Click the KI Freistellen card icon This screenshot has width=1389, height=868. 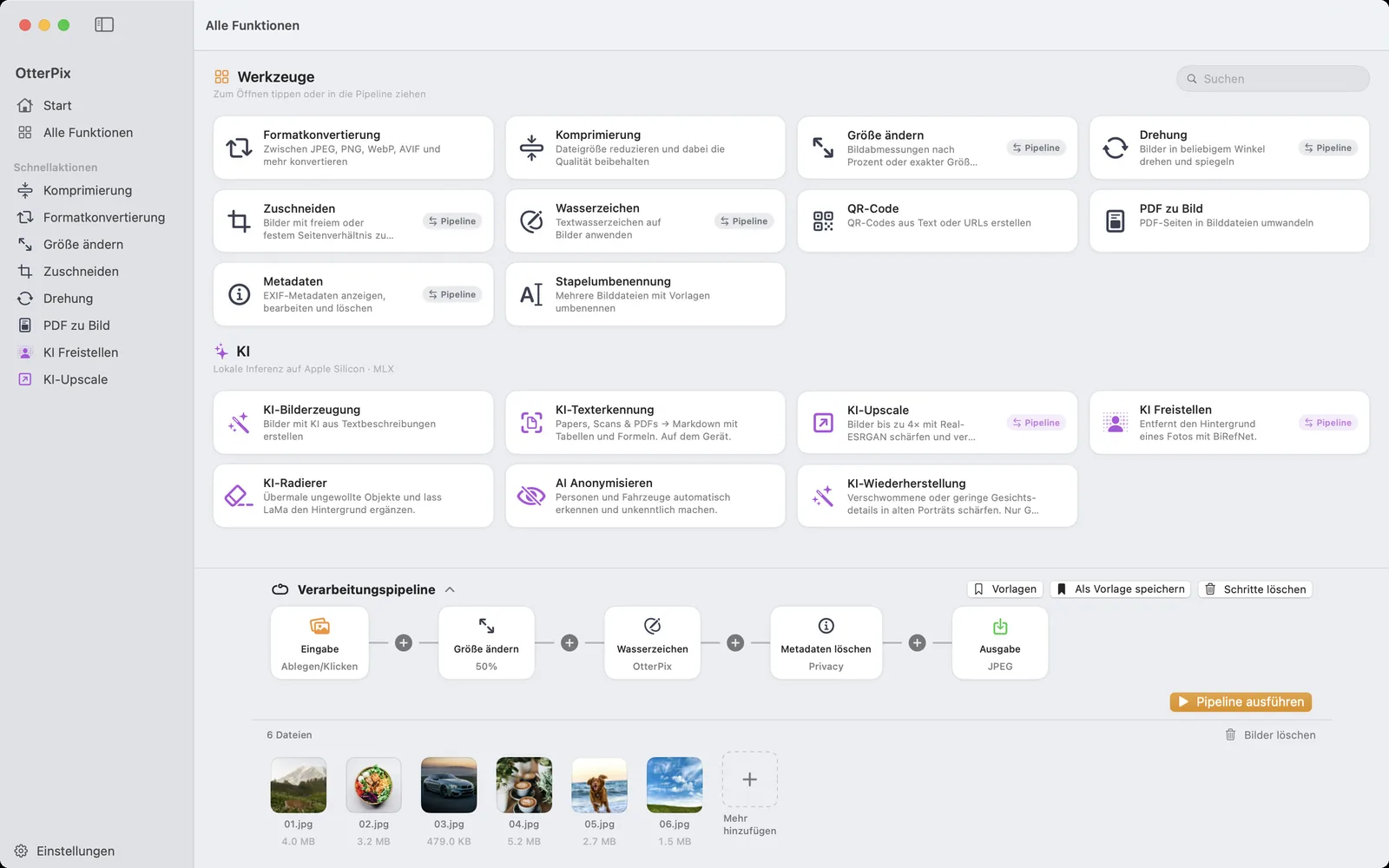click(x=1116, y=423)
